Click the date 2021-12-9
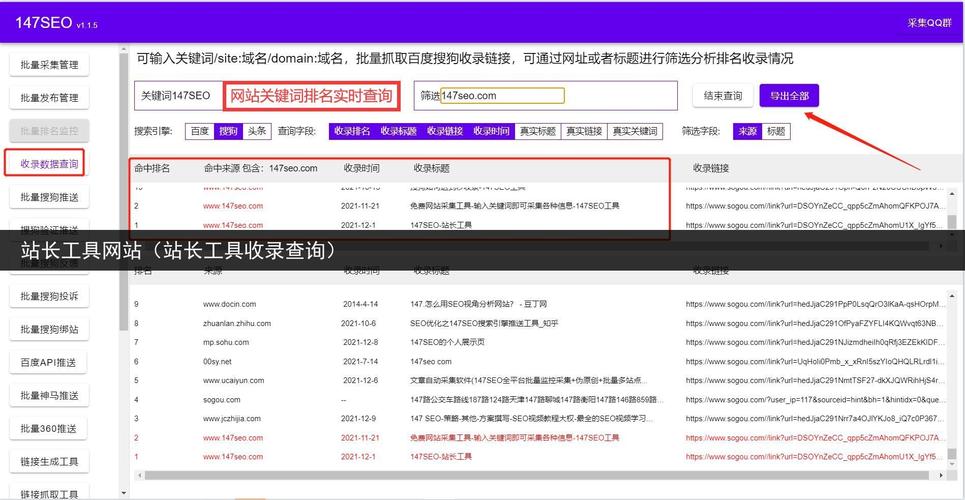 pos(359,419)
